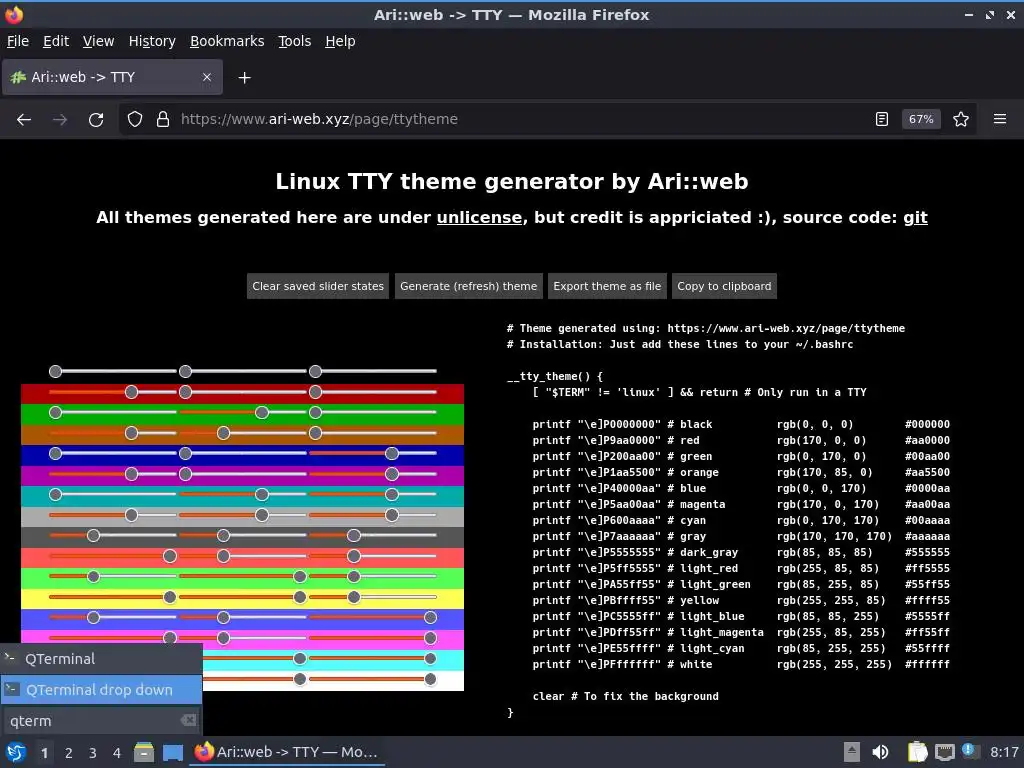
Task: Open the tracking protection shield icon
Action: [135, 119]
